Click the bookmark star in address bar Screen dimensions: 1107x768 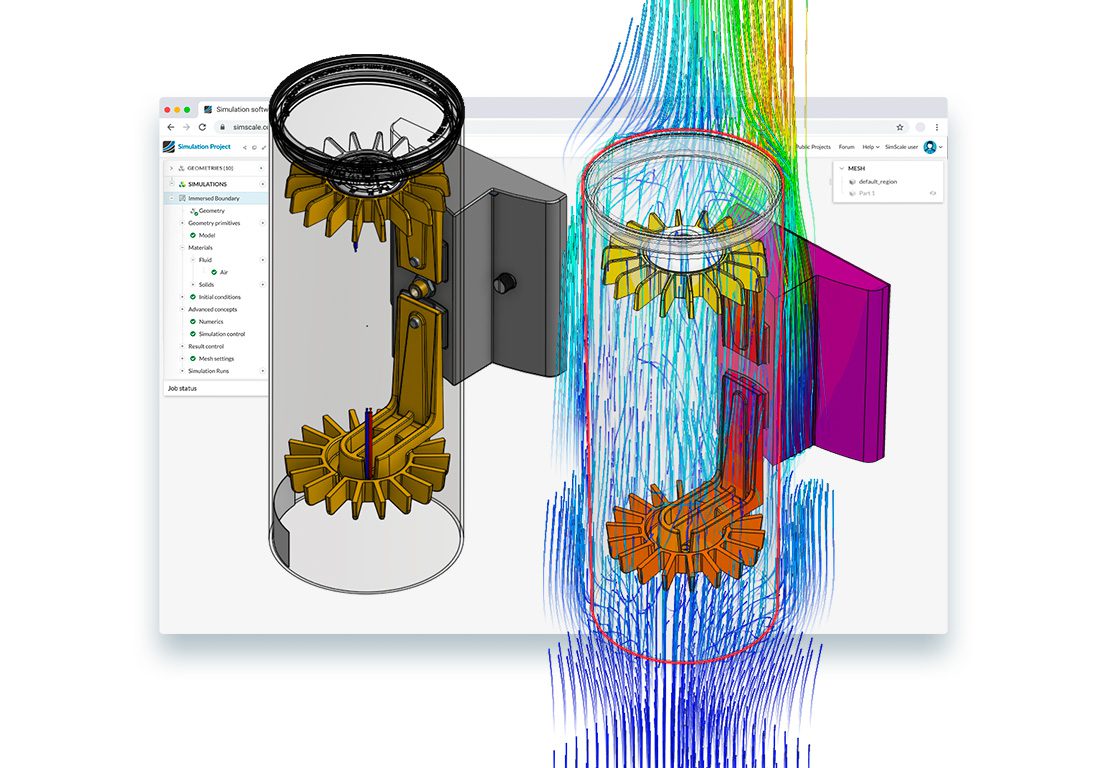(900, 127)
